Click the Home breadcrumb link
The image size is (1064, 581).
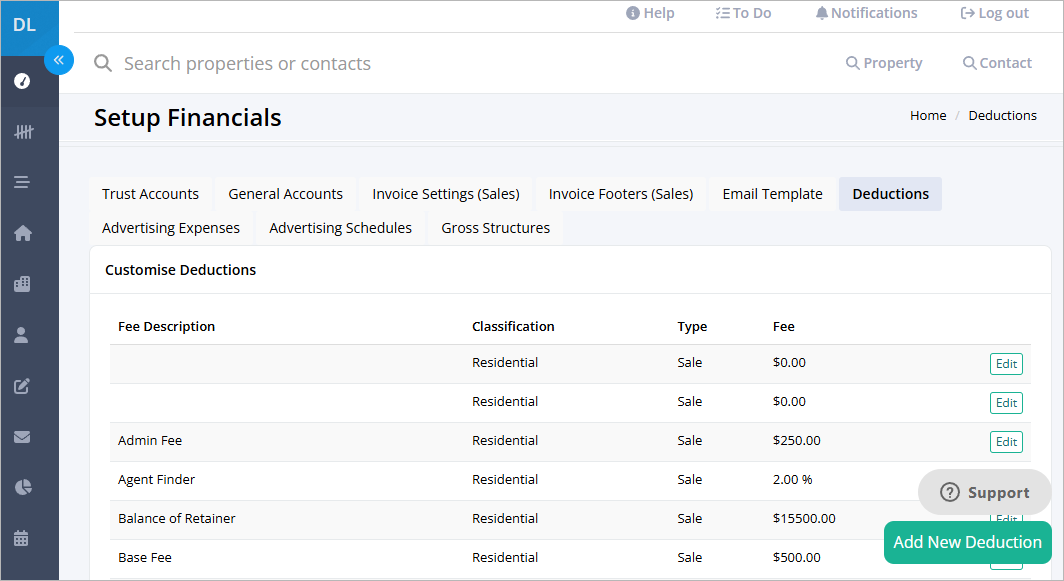pyautogui.click(x=928, y=115)
